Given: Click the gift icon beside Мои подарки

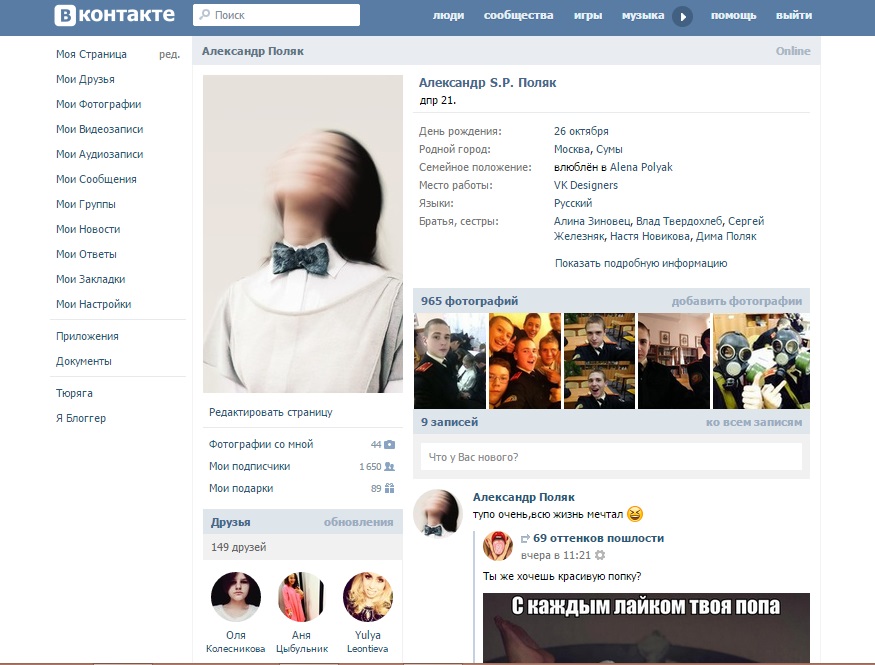Looking at the screenshot, I should click(x=390, y=488).
